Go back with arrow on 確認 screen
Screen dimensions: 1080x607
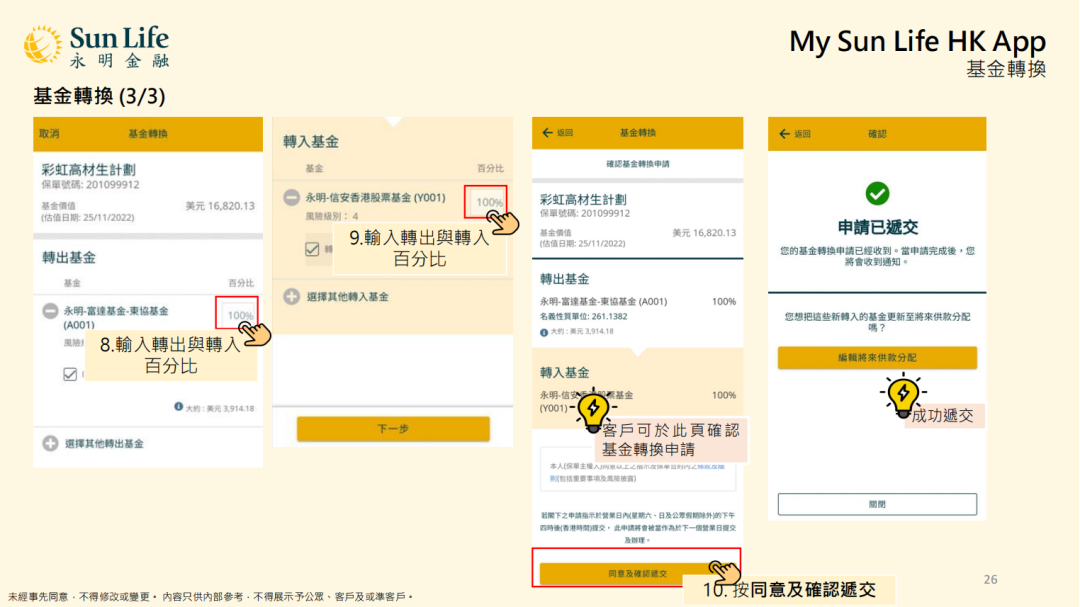(785, 134)
